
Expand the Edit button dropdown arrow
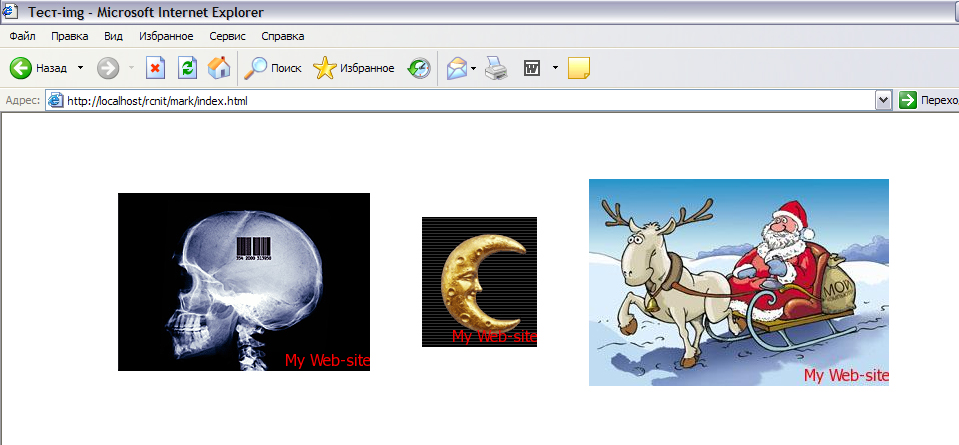555,67
